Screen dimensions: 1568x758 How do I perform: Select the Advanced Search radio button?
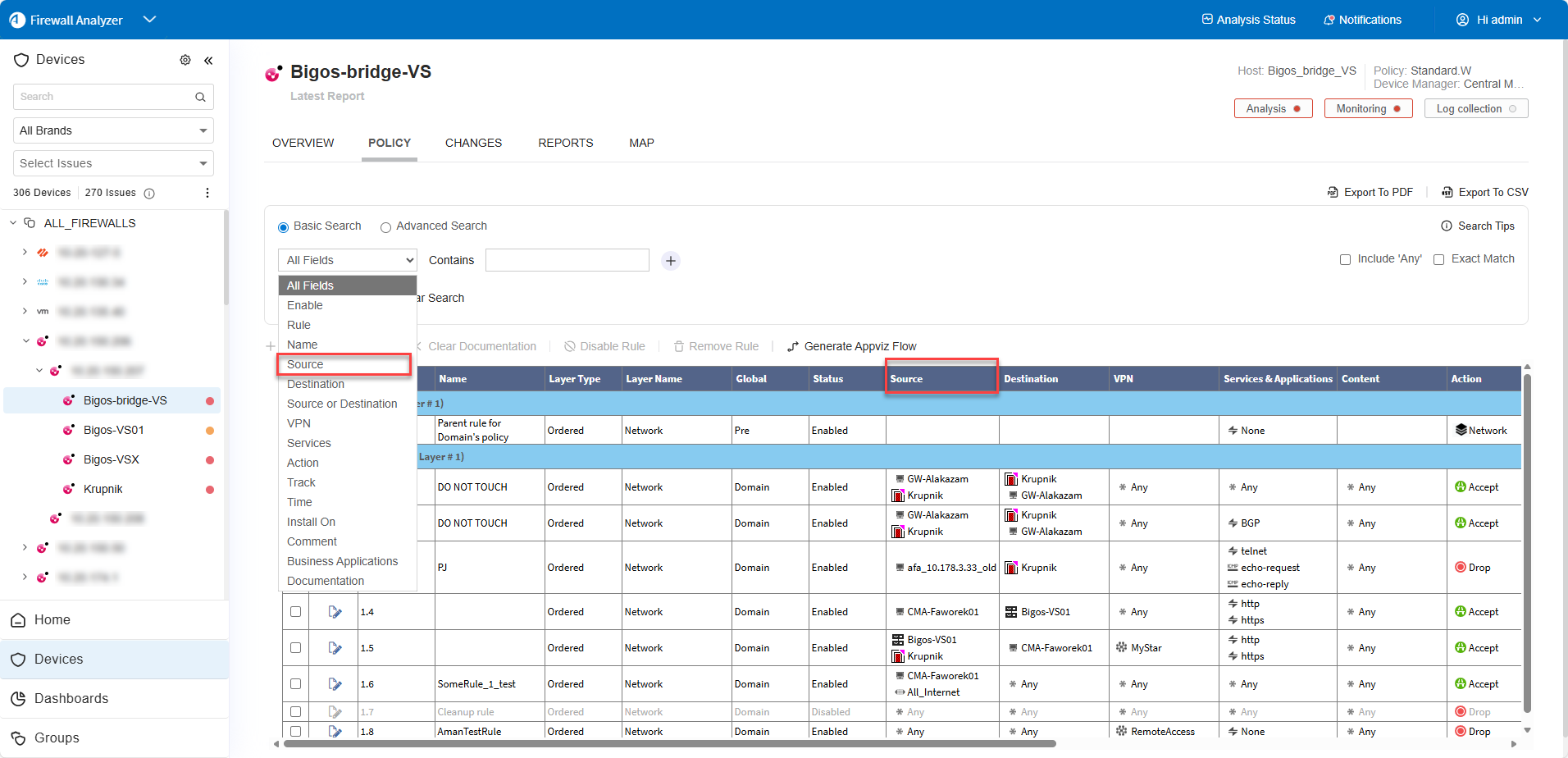point(385,227)
